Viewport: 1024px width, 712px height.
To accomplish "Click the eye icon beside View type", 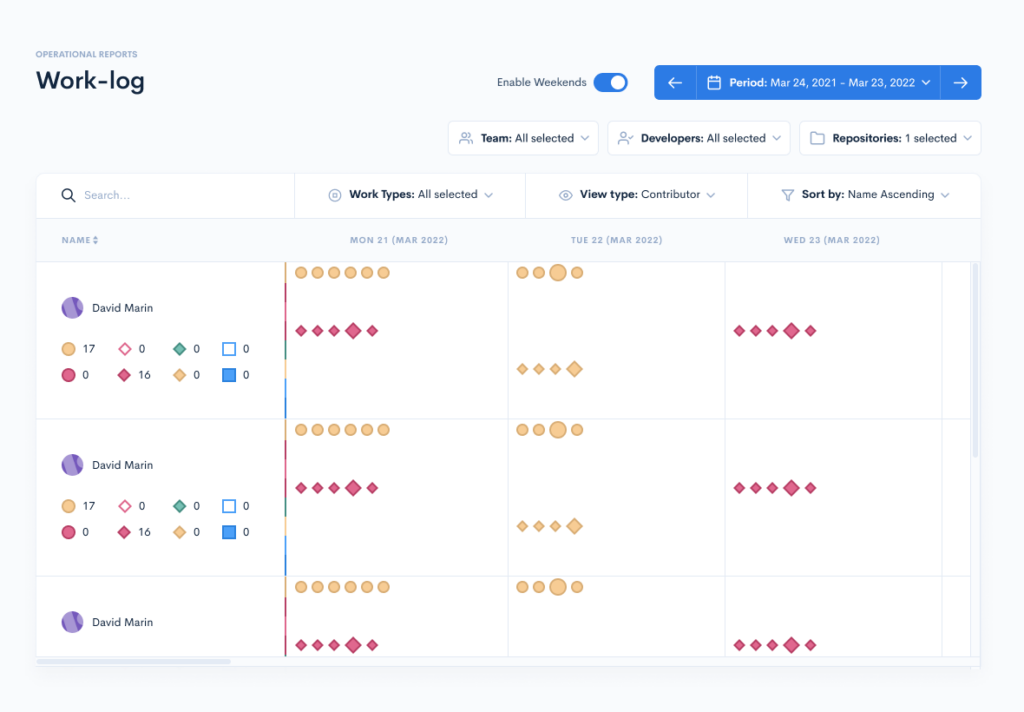I will tap(567, 195).
